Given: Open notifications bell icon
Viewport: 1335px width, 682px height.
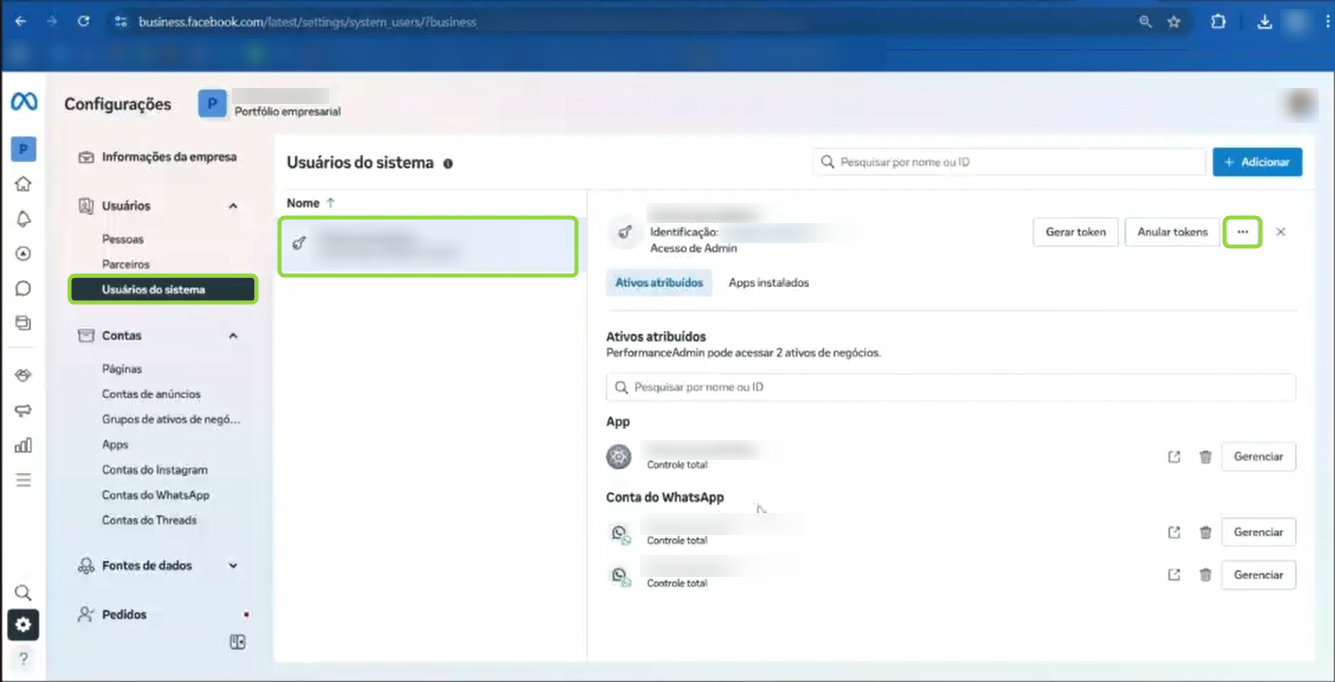Looking at the screenshot, I should coord(23,219).
